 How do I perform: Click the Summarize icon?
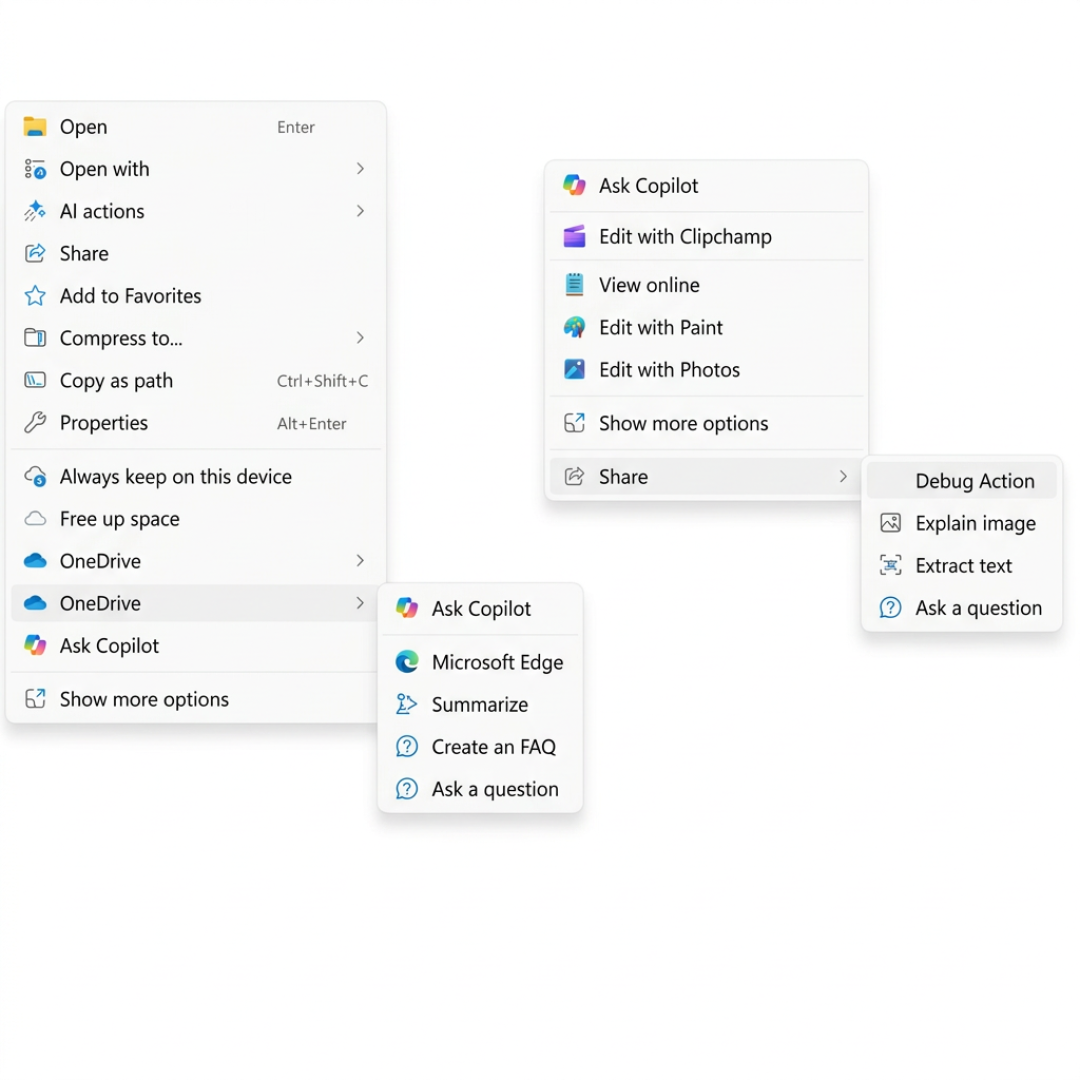point(406,704)
